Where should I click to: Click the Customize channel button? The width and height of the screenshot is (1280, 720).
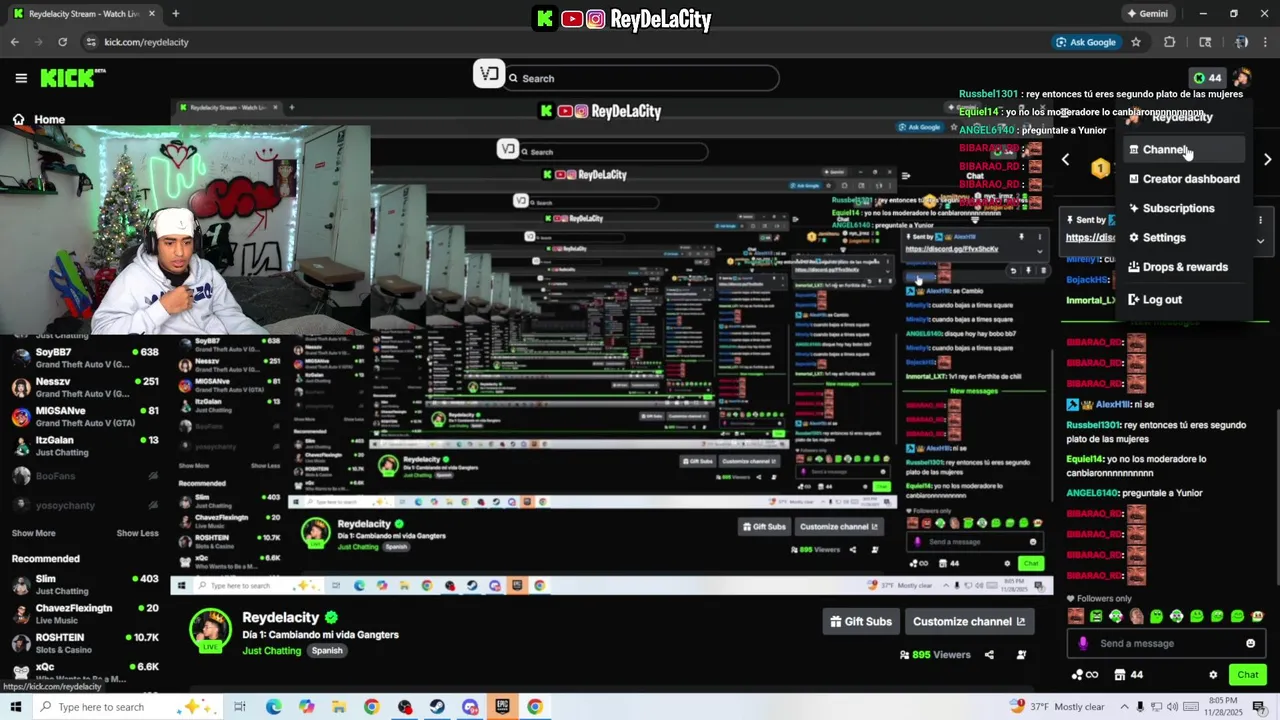(x=969, y=621)
